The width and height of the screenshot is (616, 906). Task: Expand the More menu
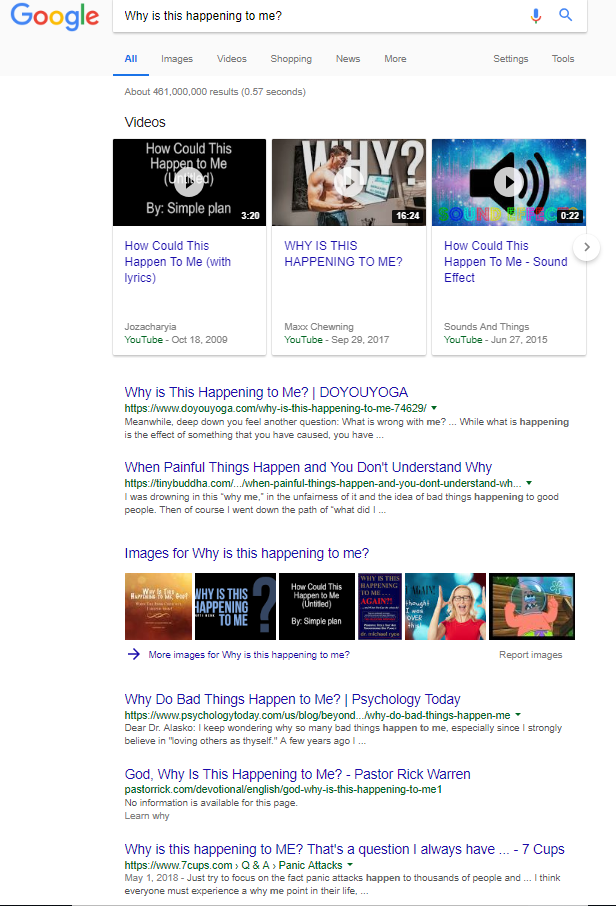pos(395,59)
